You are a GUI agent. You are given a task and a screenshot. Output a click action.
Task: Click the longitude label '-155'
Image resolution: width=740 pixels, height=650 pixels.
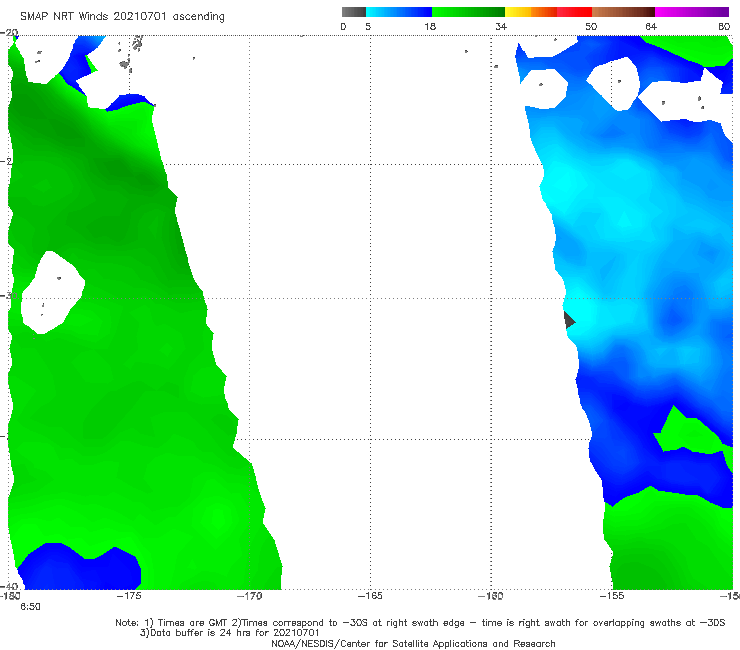click(612, 596)
